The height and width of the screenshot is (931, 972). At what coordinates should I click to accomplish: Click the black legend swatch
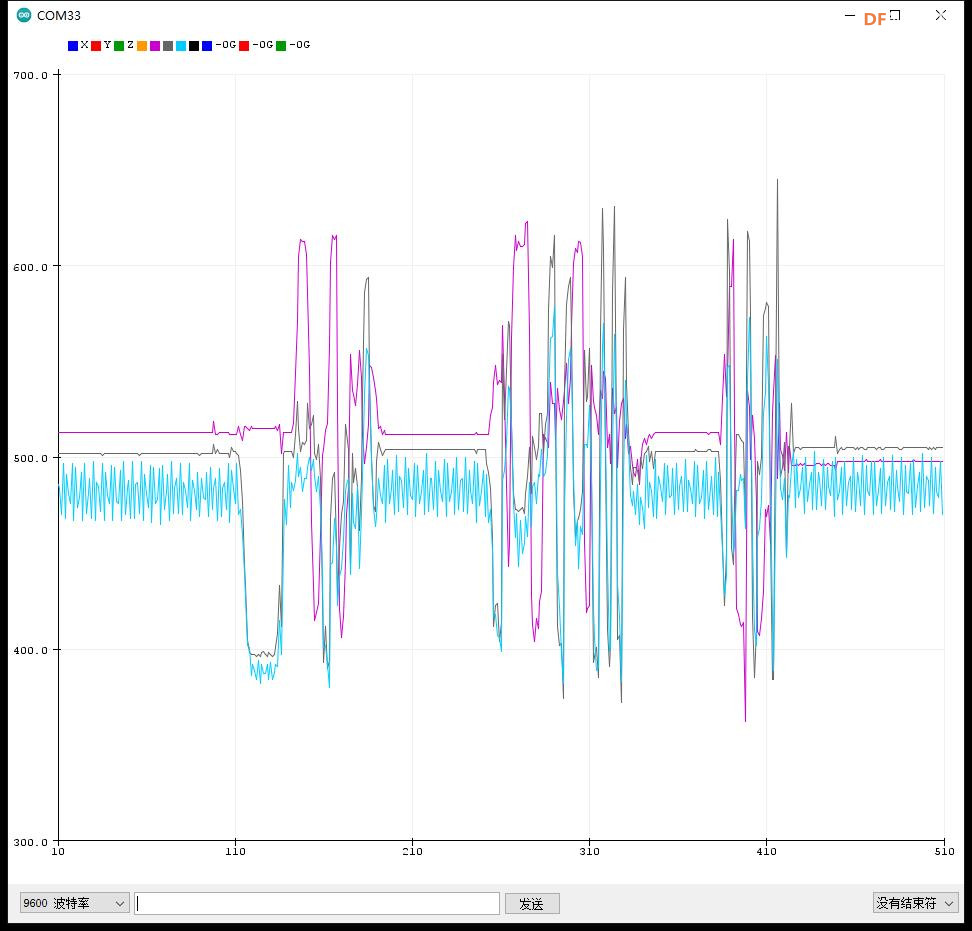(x=194, y=46)
